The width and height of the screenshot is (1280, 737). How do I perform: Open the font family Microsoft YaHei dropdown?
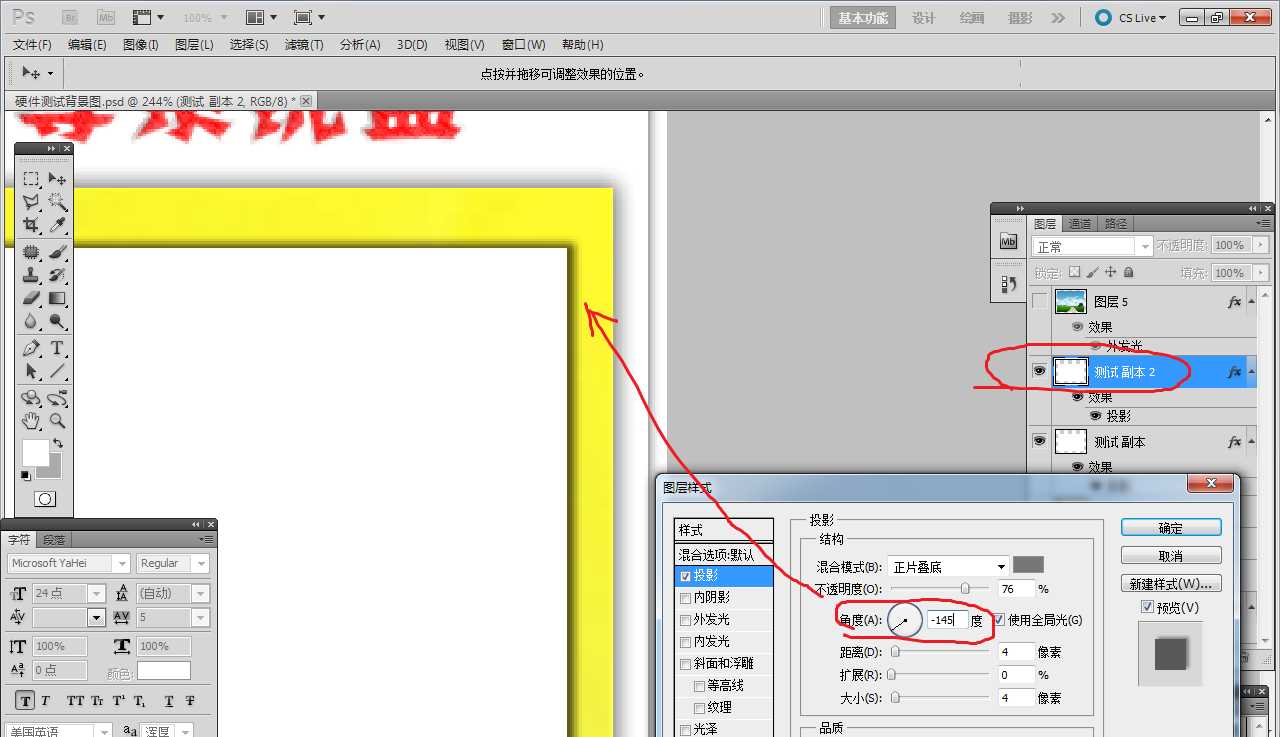(x=68, y=564)
